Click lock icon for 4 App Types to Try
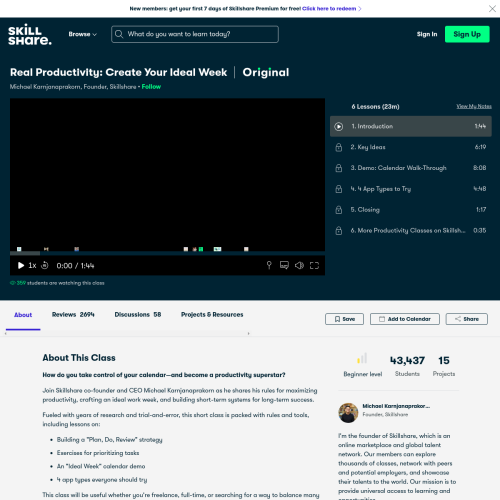The width and height of the screenshot is (500, 500). pyautogui.click(x=339, y=189)
